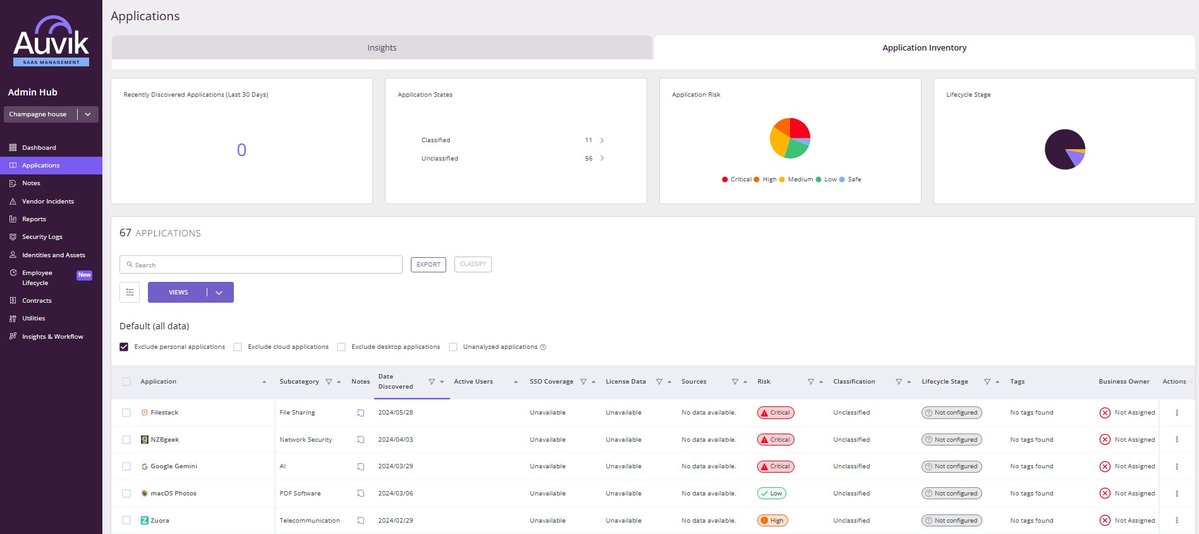Enable Exclude cloud applications checkbox
1199x534 pixels.
tap(238, 347)
